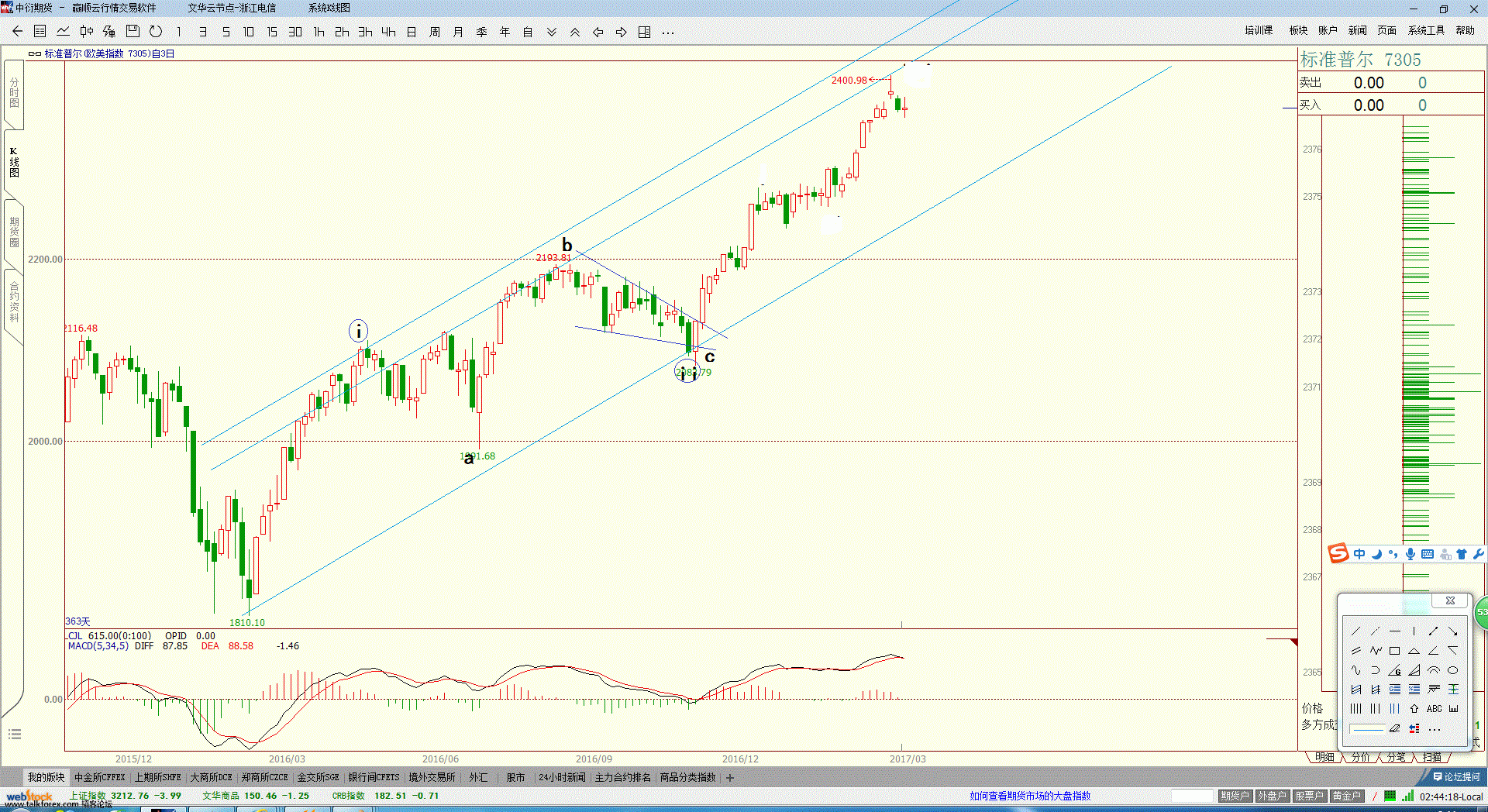The image size is (1488, 812).
Task: Switch chart to monthly (月) period
Action: [458, 32]
